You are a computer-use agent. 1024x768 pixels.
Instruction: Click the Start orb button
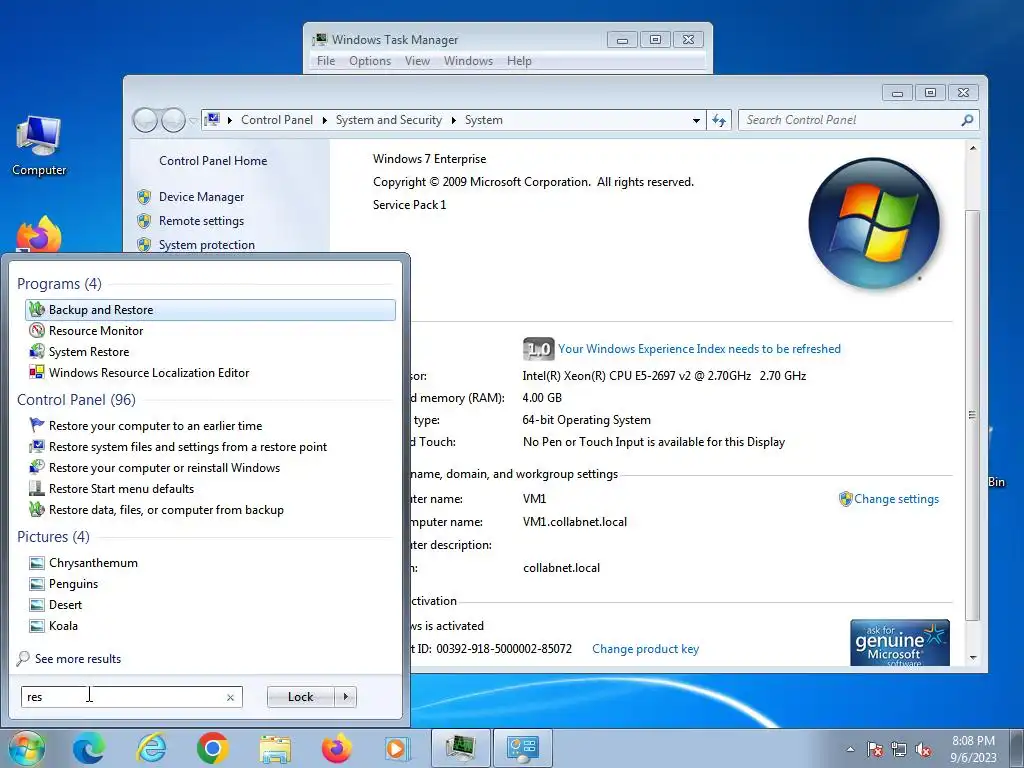point(27,748)
